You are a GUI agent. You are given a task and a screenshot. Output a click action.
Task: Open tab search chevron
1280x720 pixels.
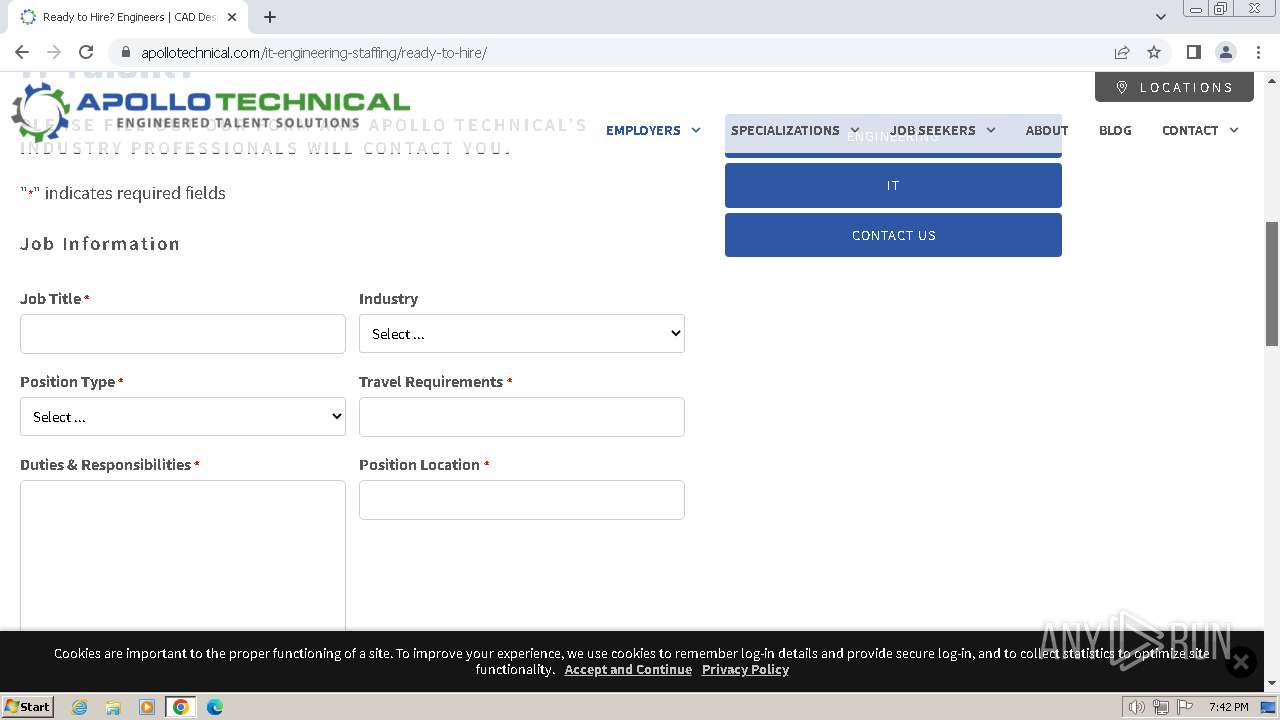coord(1160,17)
